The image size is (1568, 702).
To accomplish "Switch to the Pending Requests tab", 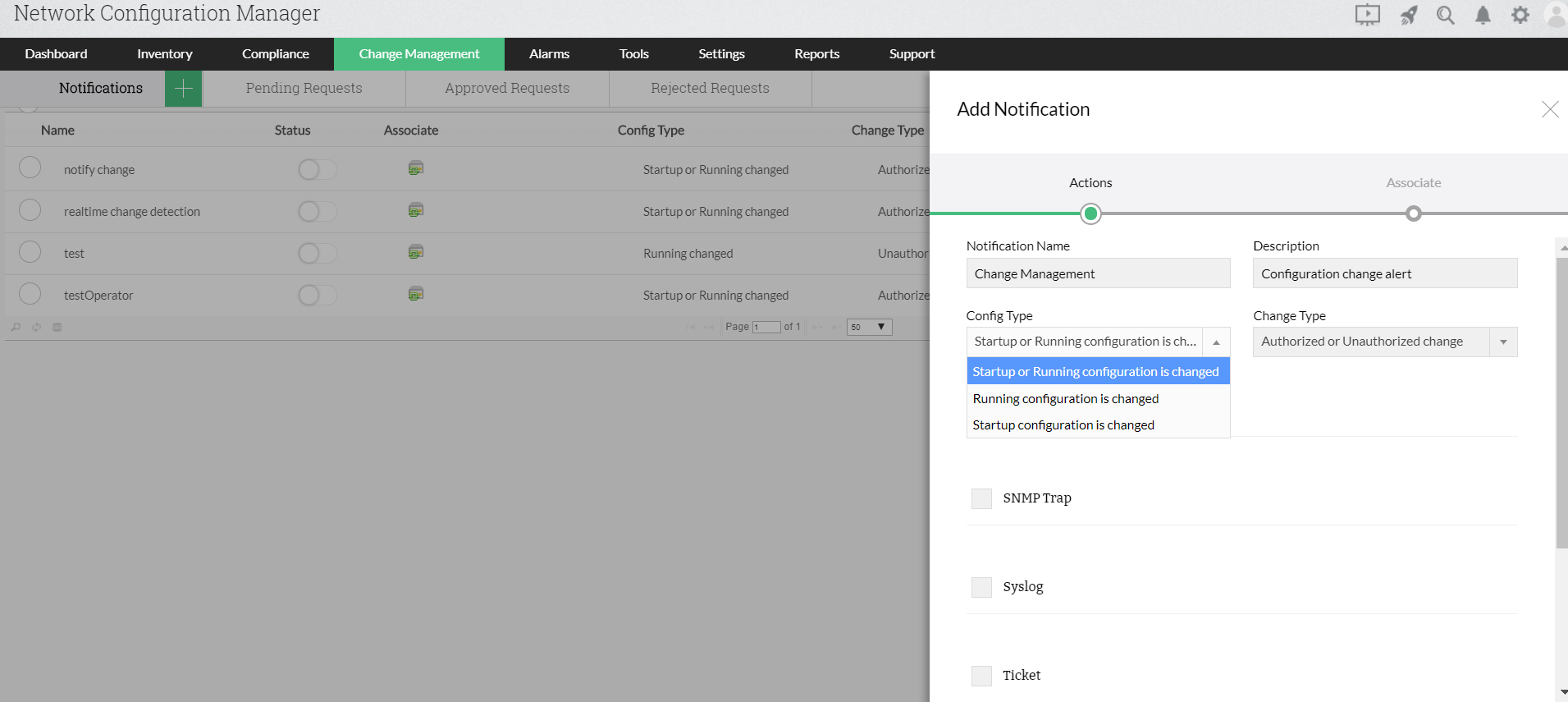I will point(304,89).
